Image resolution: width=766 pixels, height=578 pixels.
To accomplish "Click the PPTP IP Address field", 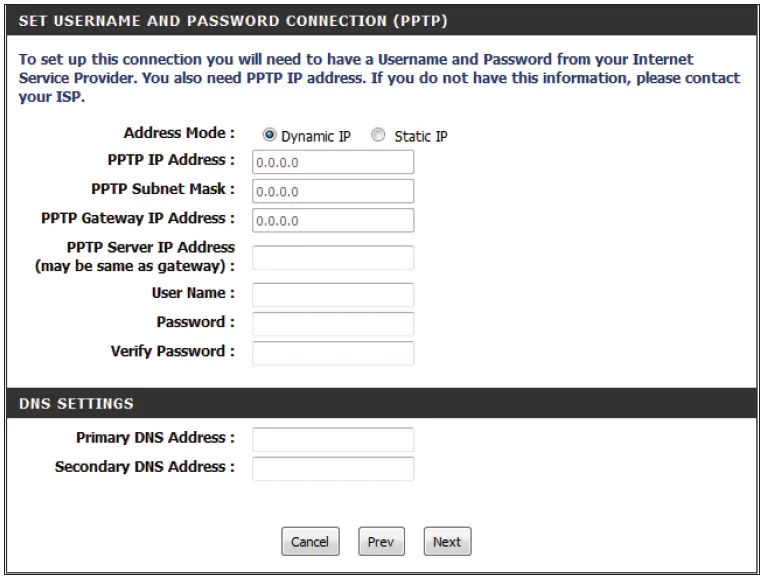I will (x=333, y=162).
